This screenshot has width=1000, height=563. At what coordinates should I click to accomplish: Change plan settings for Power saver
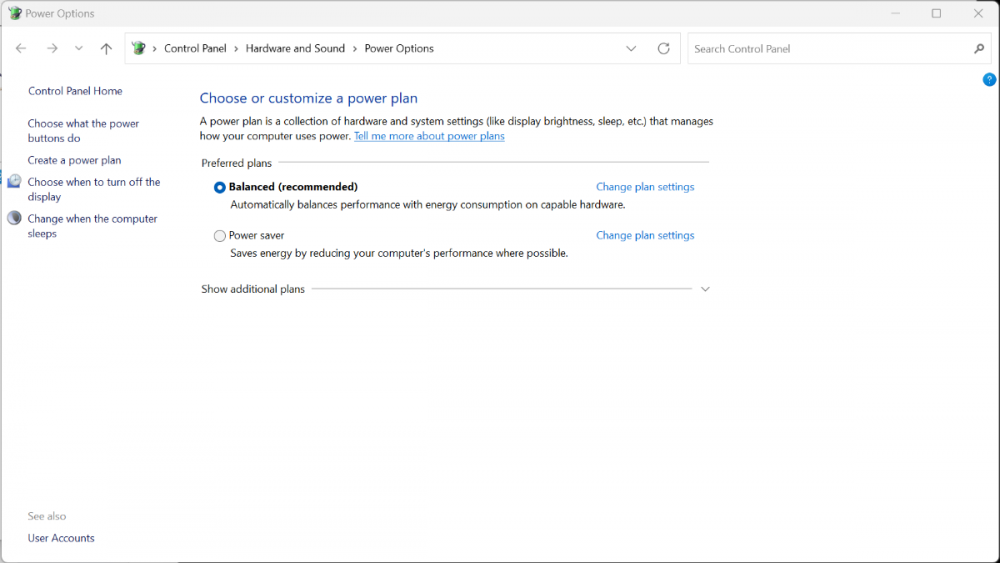(645, 236)
